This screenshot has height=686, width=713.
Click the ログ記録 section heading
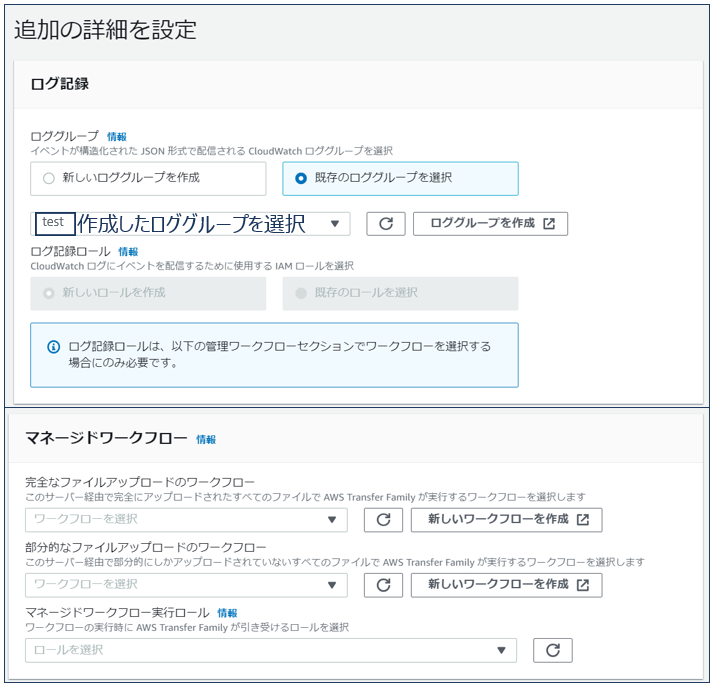[60, 84]
